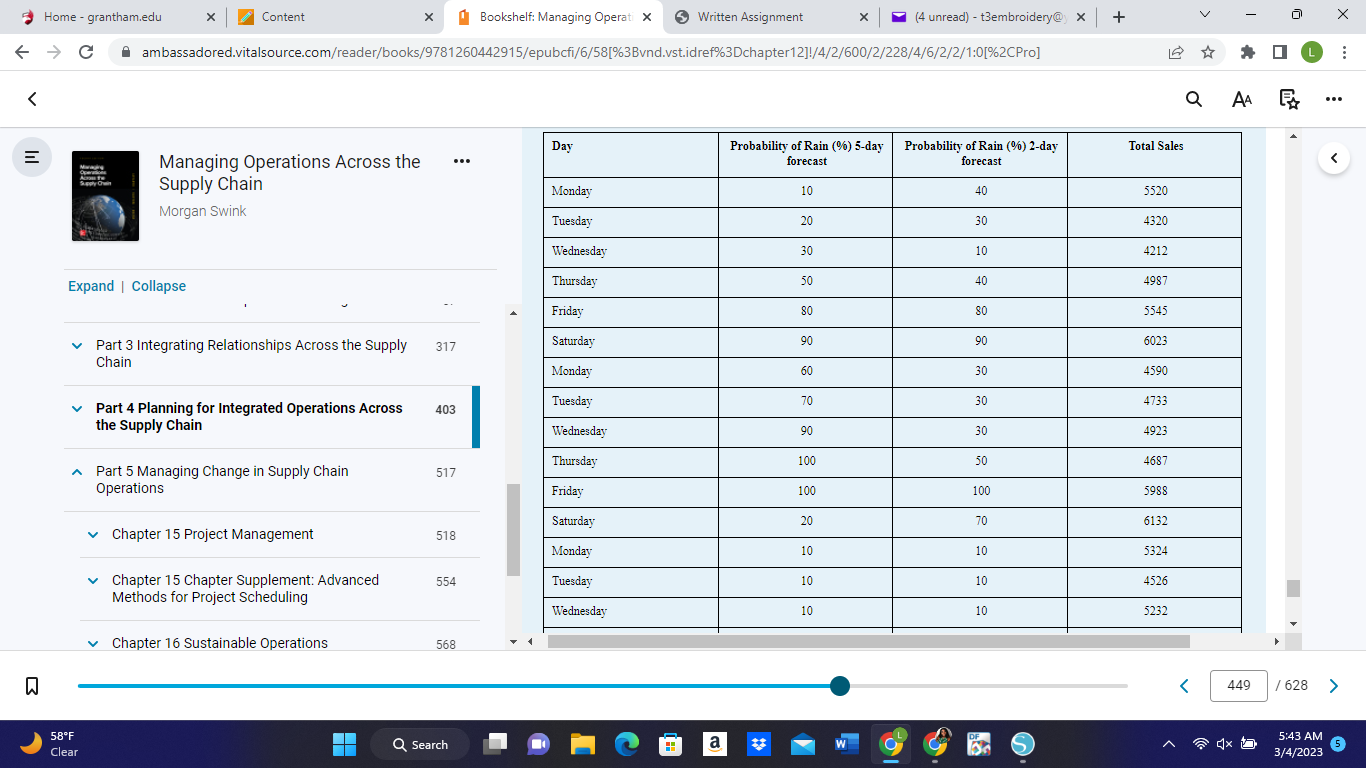Click the address bar URL
1366x768 pixels.
590,52
